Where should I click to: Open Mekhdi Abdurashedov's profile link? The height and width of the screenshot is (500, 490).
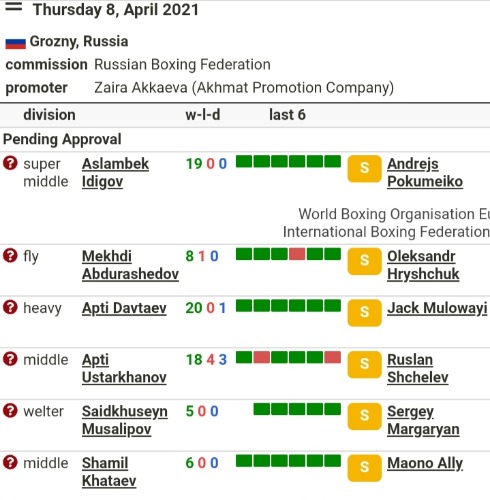130,265
